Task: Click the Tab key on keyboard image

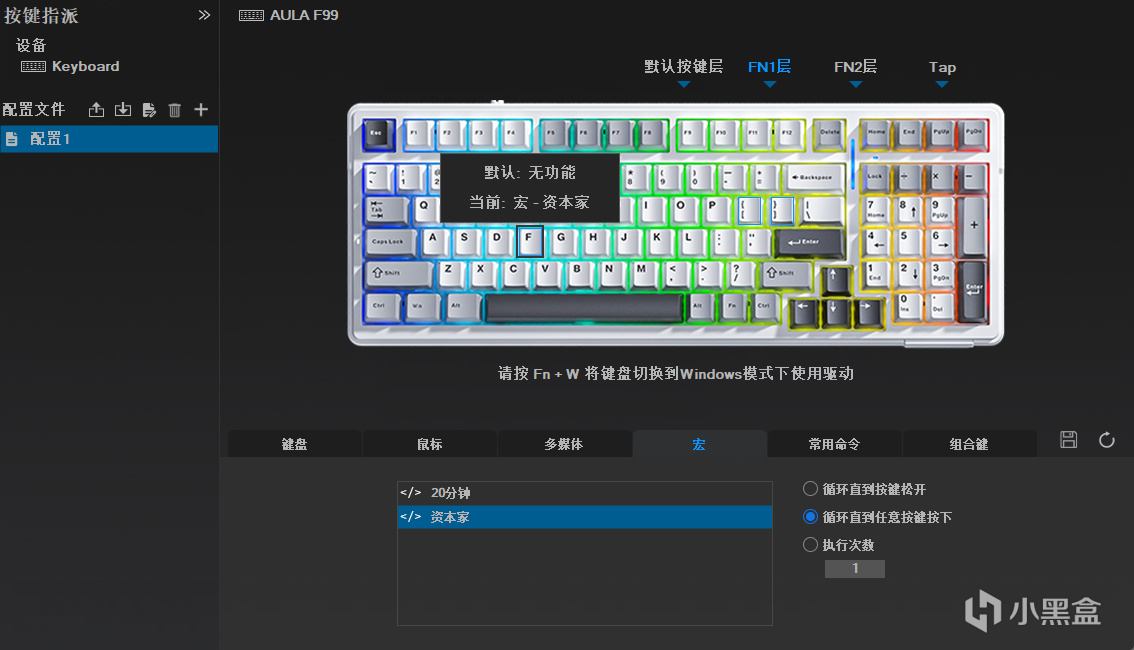Action: (x=384, y=210)
